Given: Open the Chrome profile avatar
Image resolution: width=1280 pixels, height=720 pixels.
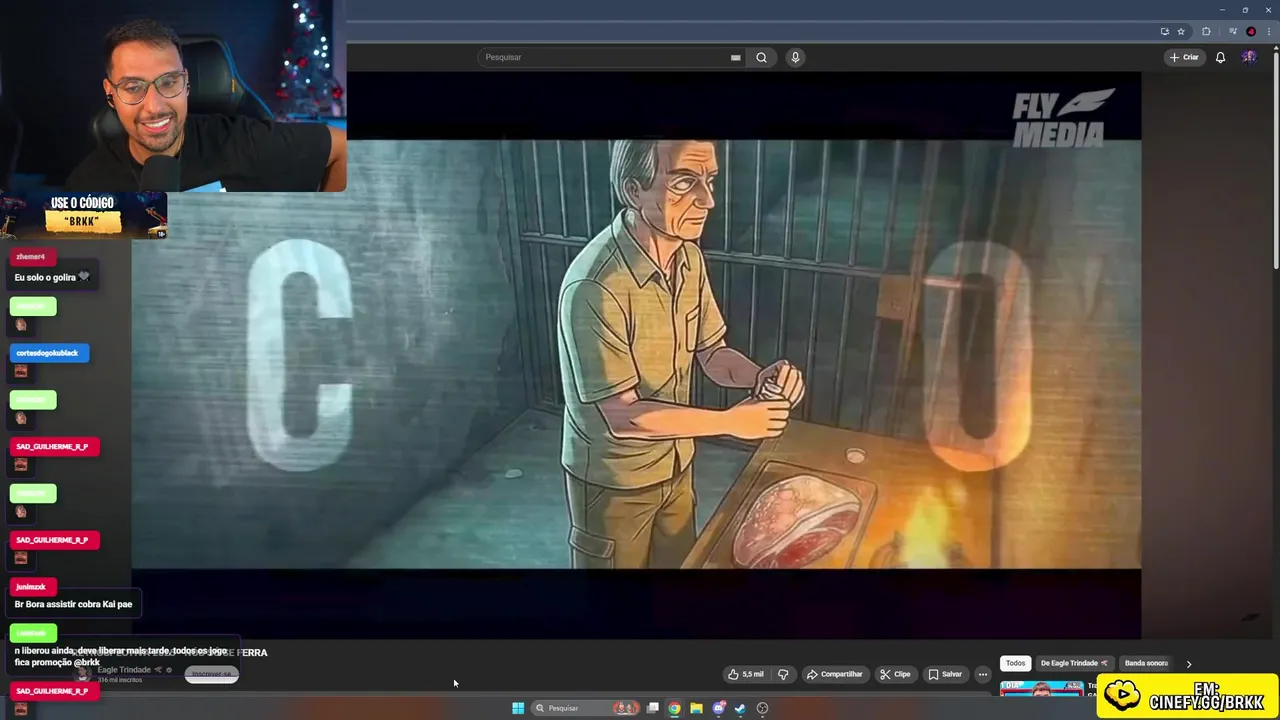Looking at the screenshot, I should click(x=1251, y=31).
